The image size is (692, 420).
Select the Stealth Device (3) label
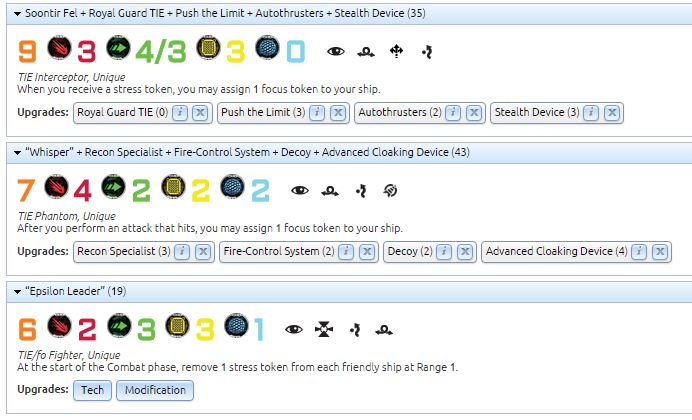[537, 112]
